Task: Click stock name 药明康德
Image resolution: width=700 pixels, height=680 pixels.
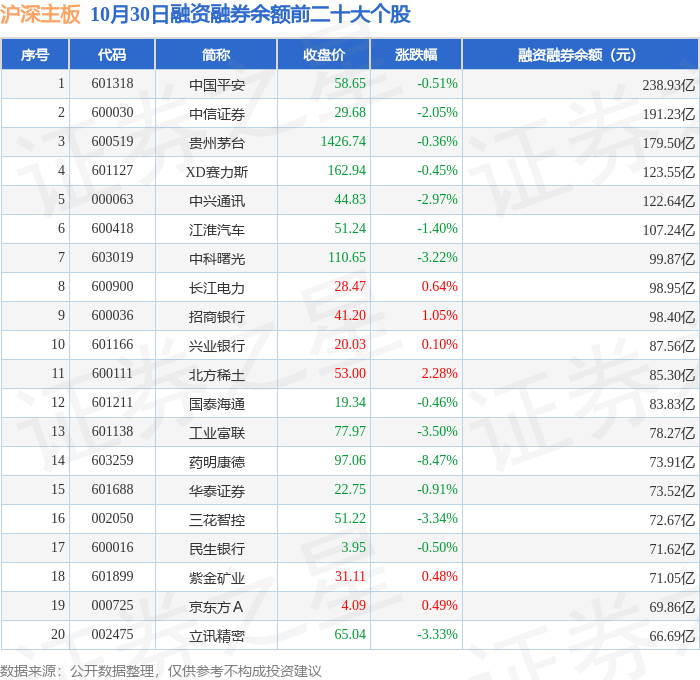Action: (217, 462)
